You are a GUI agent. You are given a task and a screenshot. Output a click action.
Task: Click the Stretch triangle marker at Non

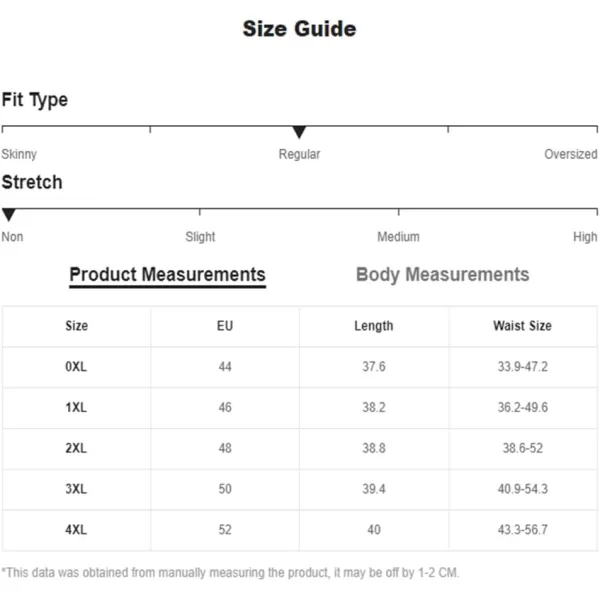click(x=8, y=215)
